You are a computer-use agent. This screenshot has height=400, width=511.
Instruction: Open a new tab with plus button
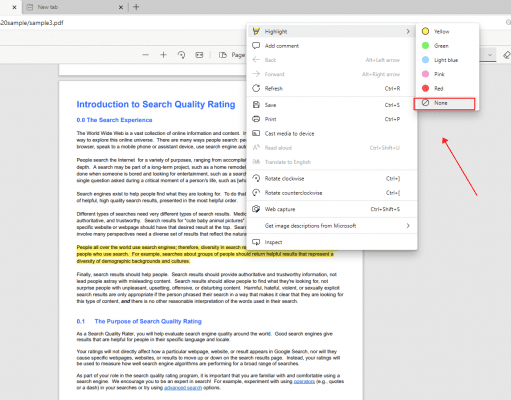(136, 7)
